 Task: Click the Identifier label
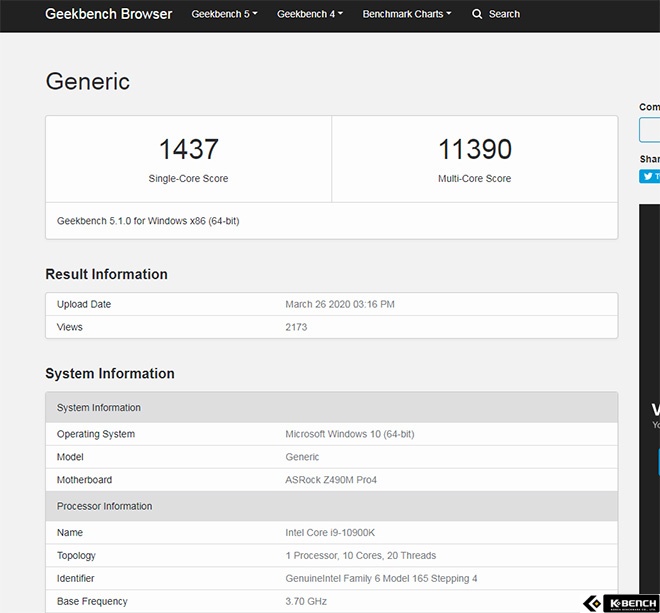75,578
